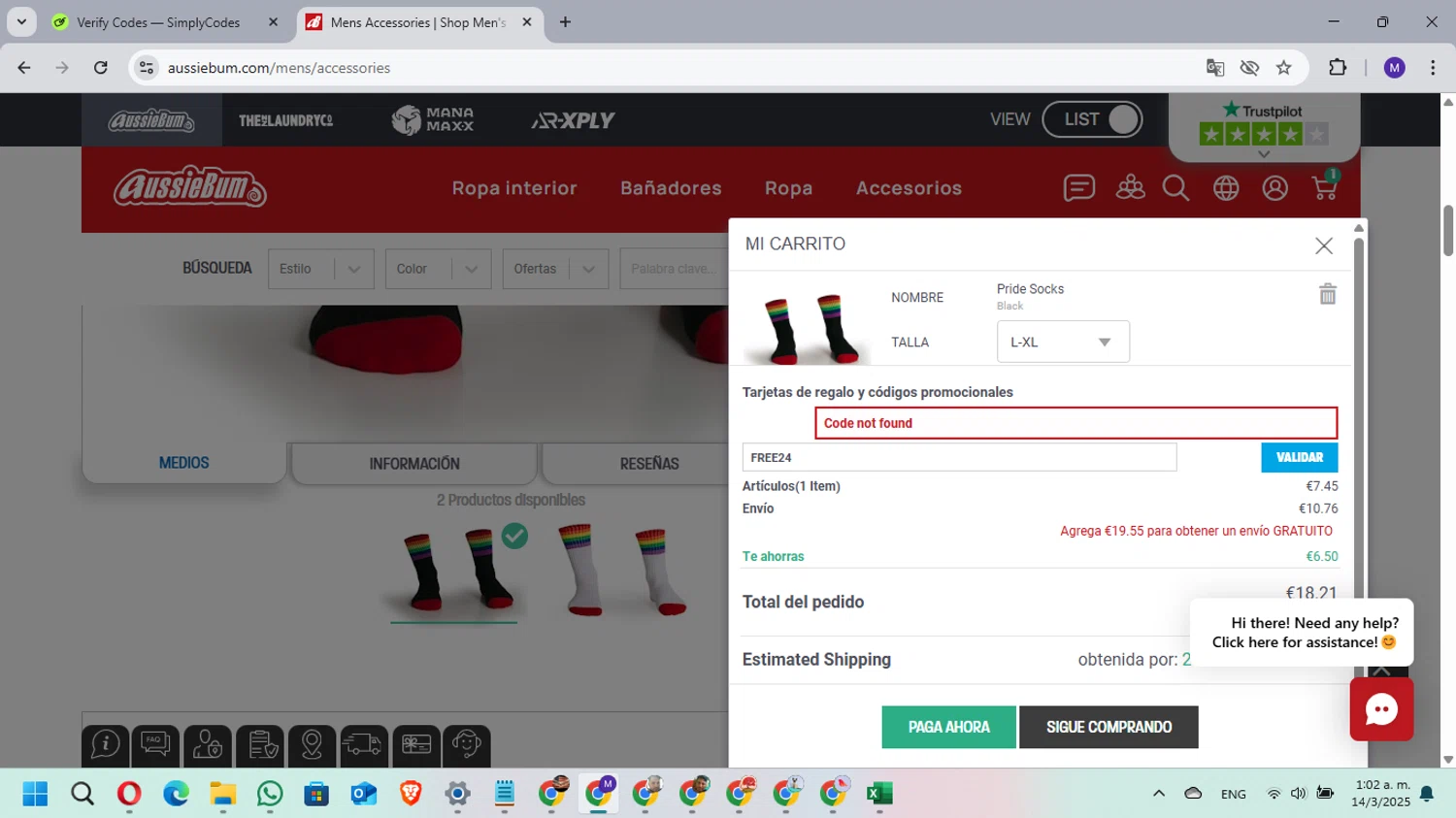Open the Ropa interior menu

(x=514, y=188)
